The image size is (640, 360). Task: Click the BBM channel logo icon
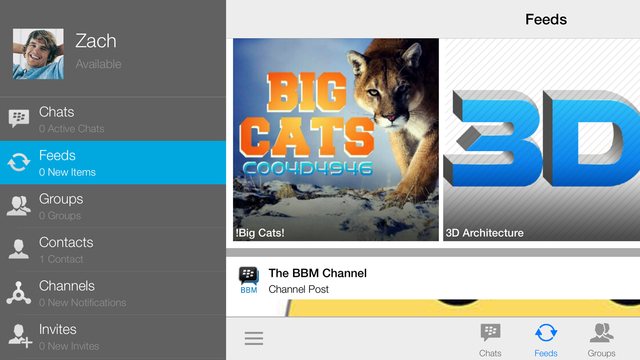point(249,280)
